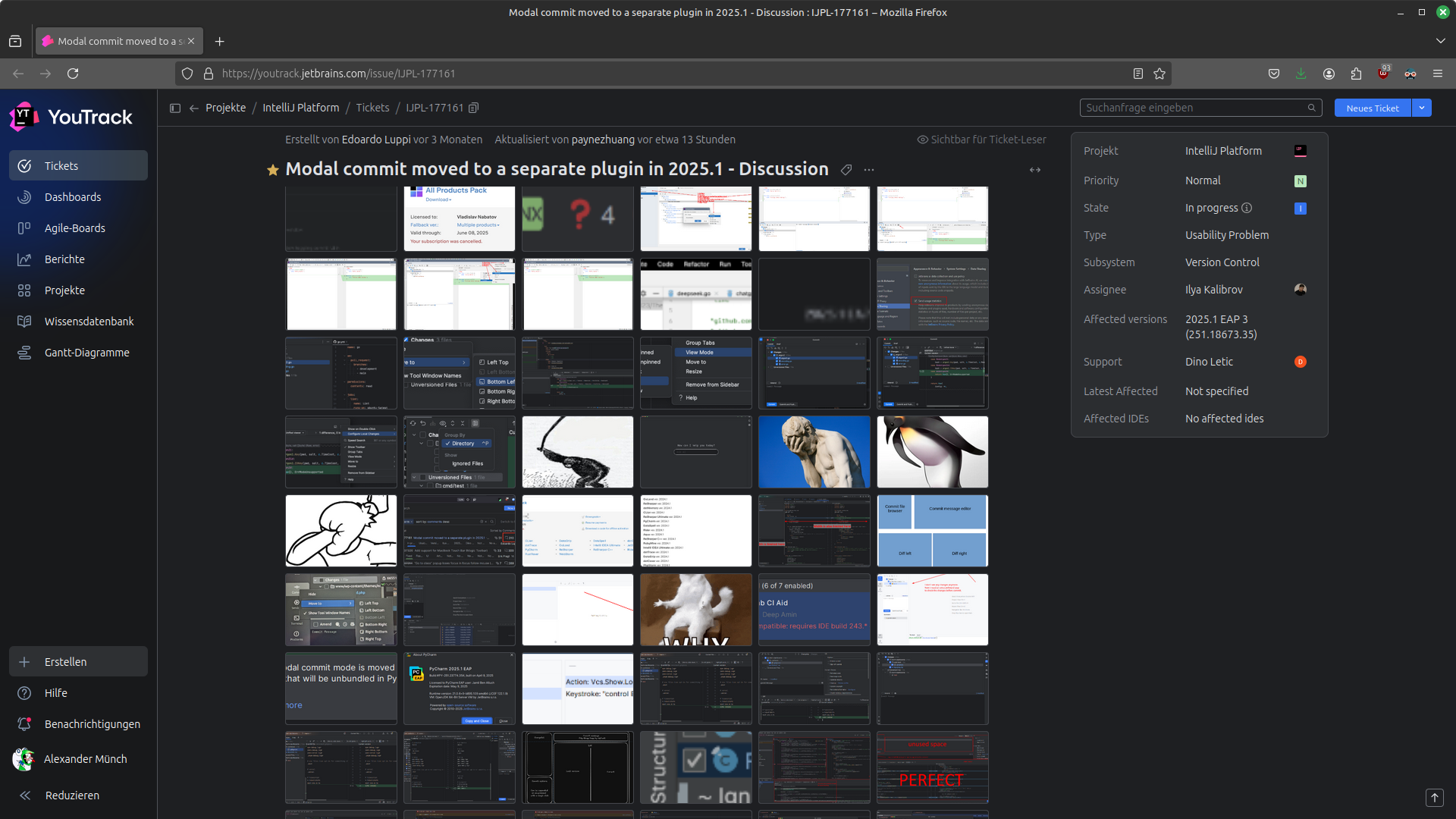Open the tag icon next to the title
1456x819 pixels.
846,170
